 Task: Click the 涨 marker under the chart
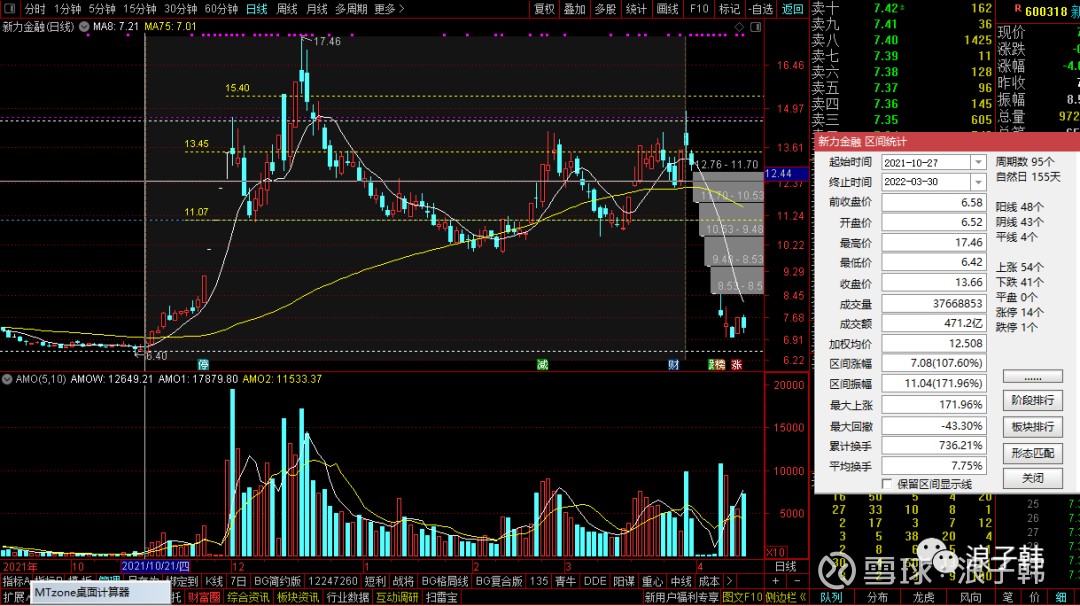coord(737,364)
